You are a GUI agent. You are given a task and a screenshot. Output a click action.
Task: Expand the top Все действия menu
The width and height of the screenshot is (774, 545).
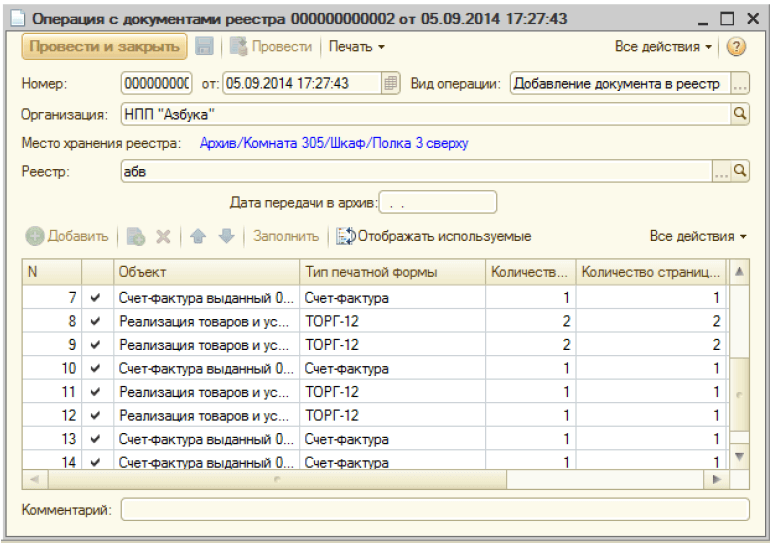pos(663,47)
